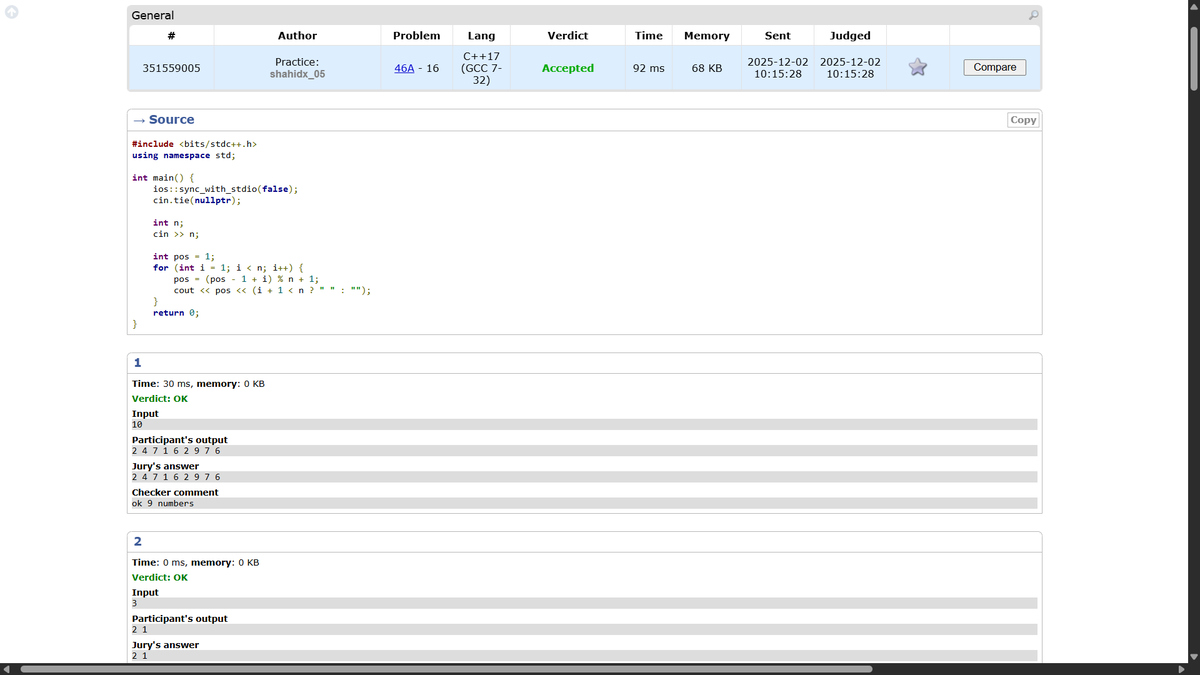Click the left arrow of the horizontal scrollbar
Image resolution: width=1200 pixels, height=675 pixels.
5,668
